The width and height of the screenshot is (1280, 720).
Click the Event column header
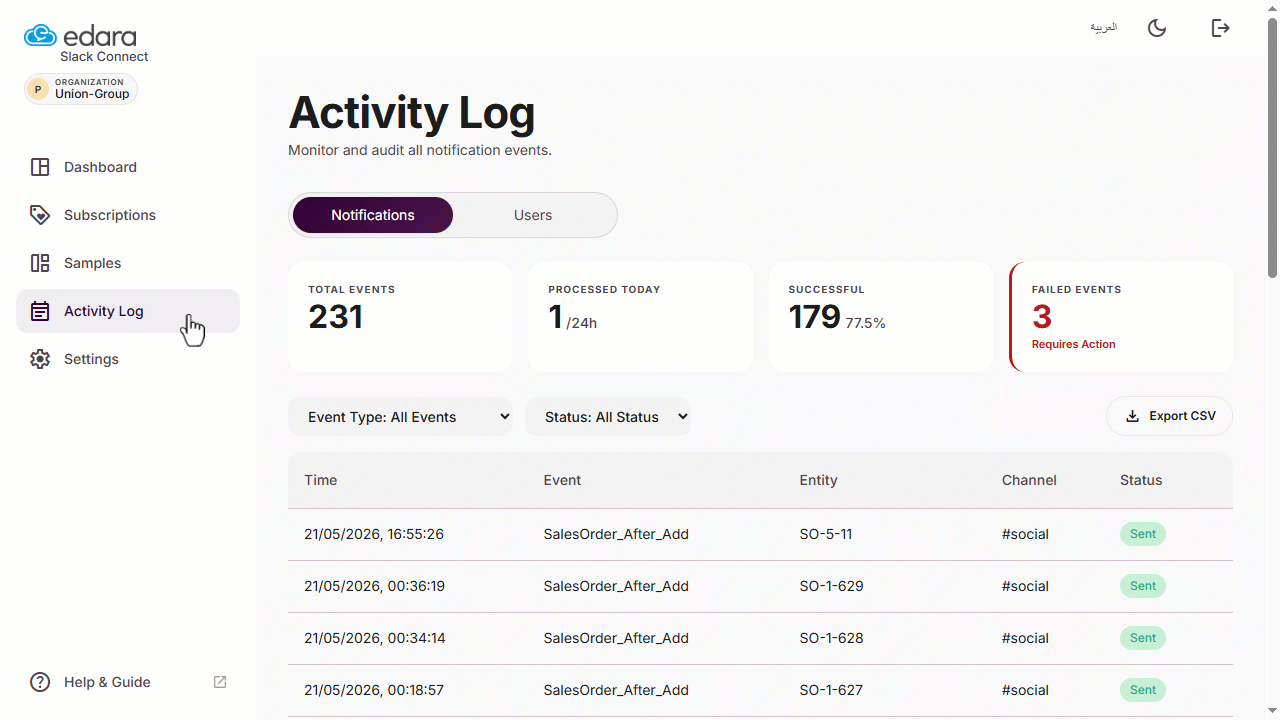coord(562,480)
